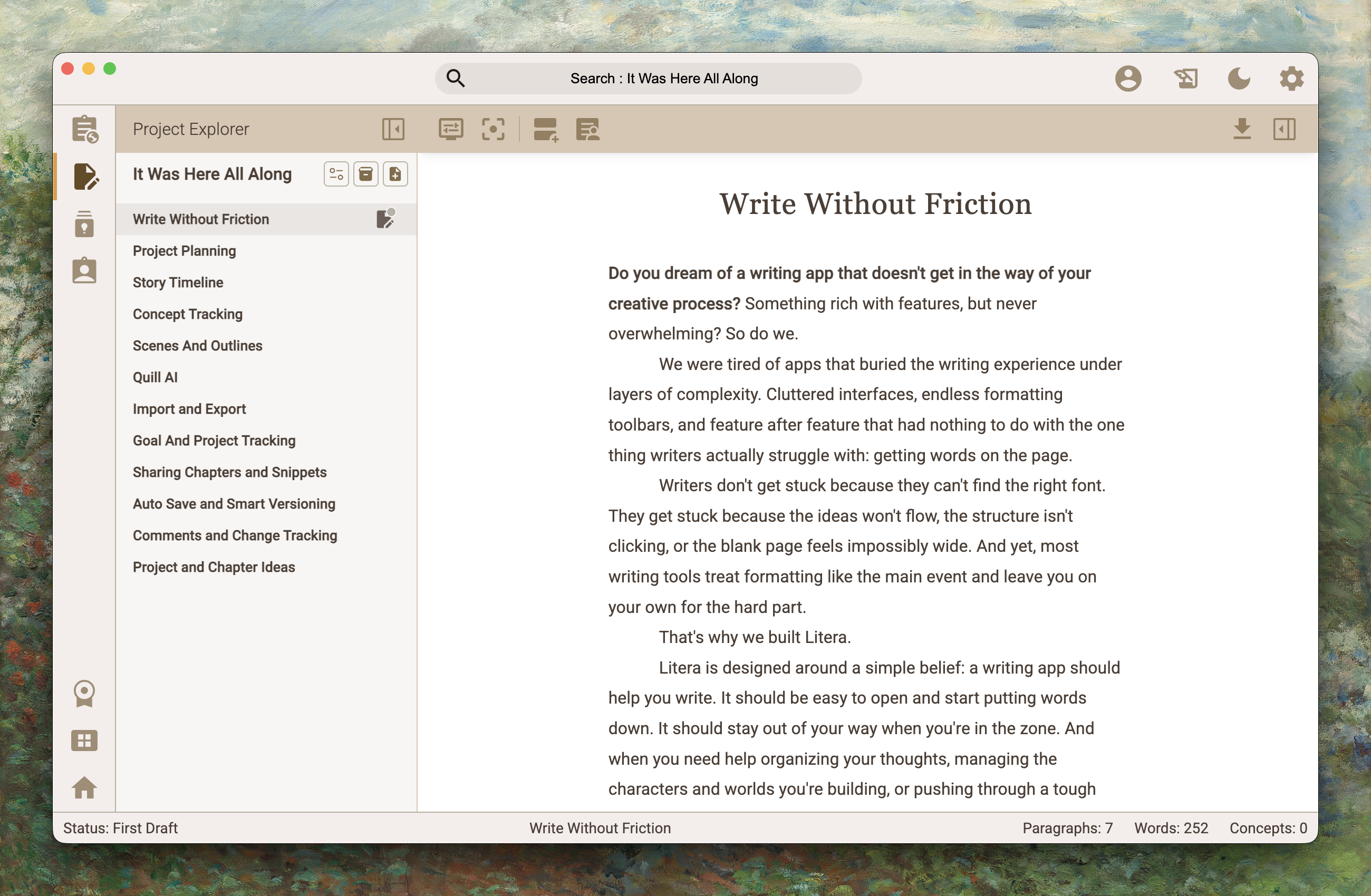Select the chapters editing sidebar icon

tap(85, 177)
